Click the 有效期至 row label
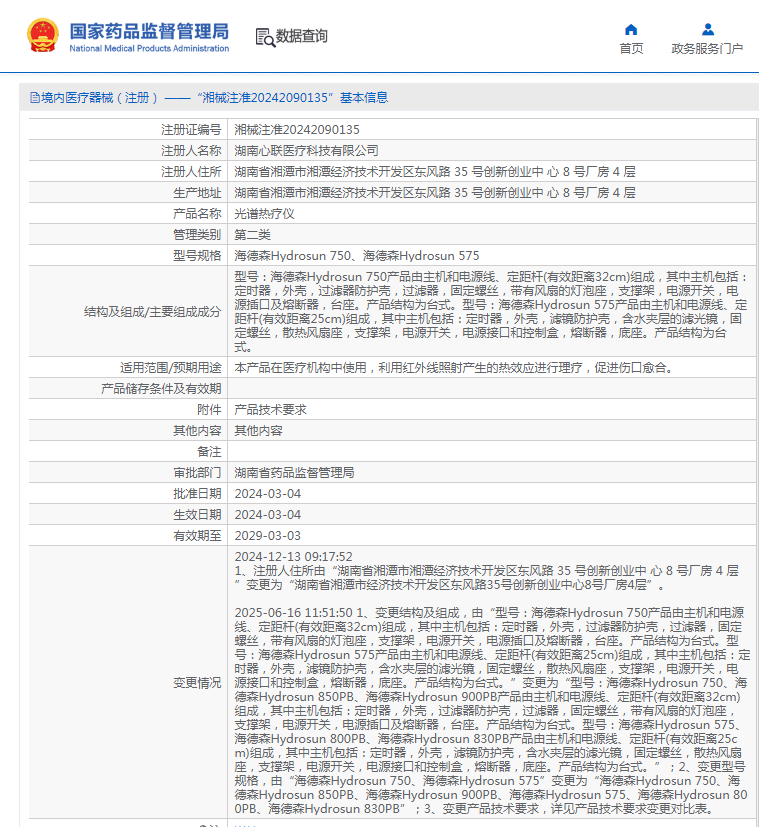 tap(197, 536)
